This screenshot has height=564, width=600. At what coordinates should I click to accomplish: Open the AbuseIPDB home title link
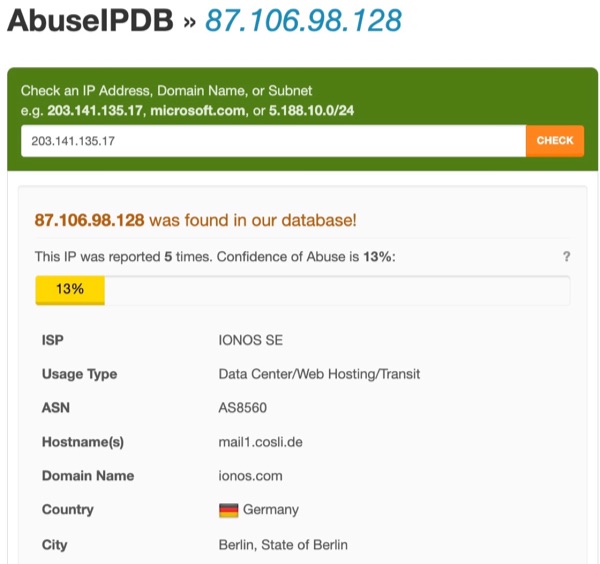click(90, 20)
